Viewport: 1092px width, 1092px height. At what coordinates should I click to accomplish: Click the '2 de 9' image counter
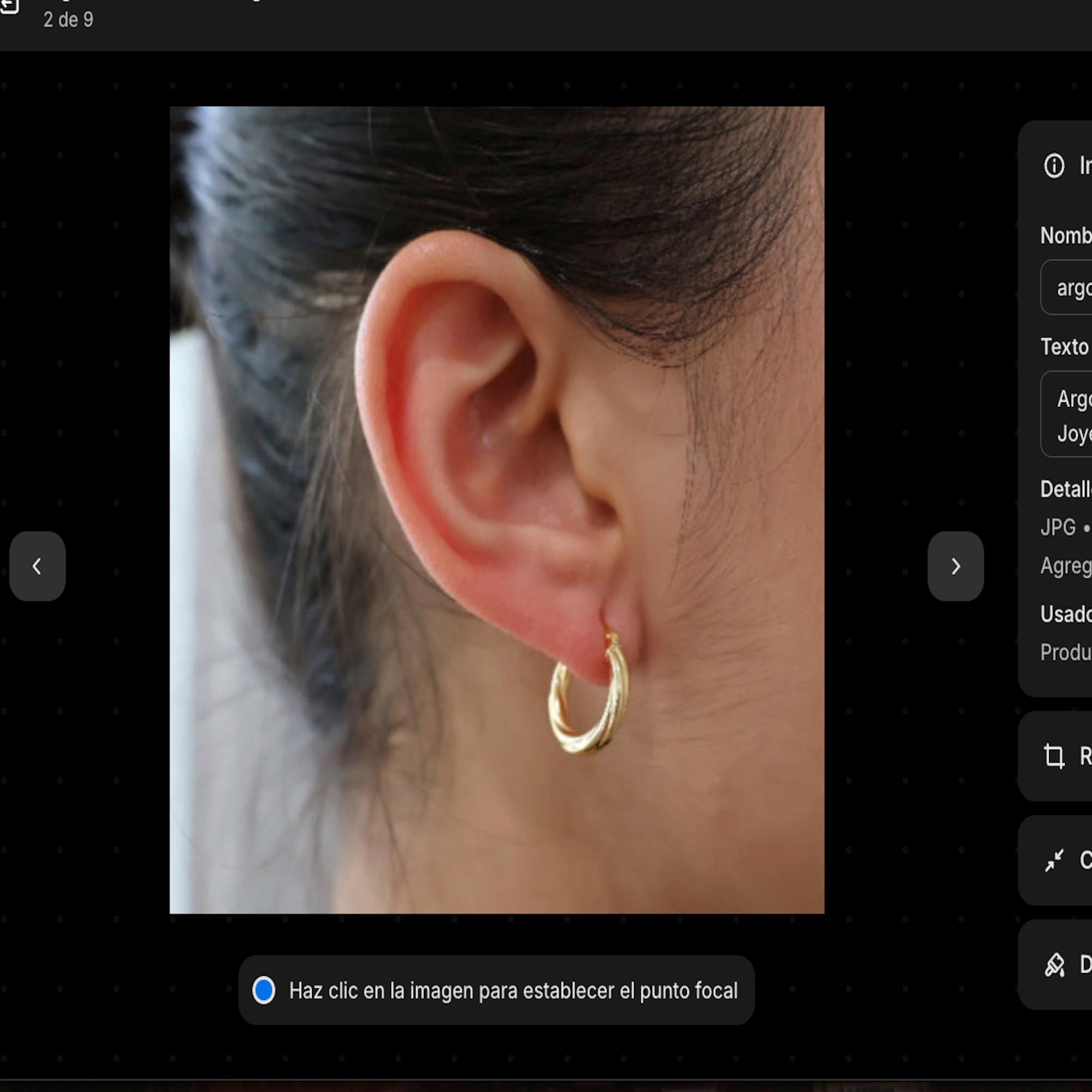(69, 21)
